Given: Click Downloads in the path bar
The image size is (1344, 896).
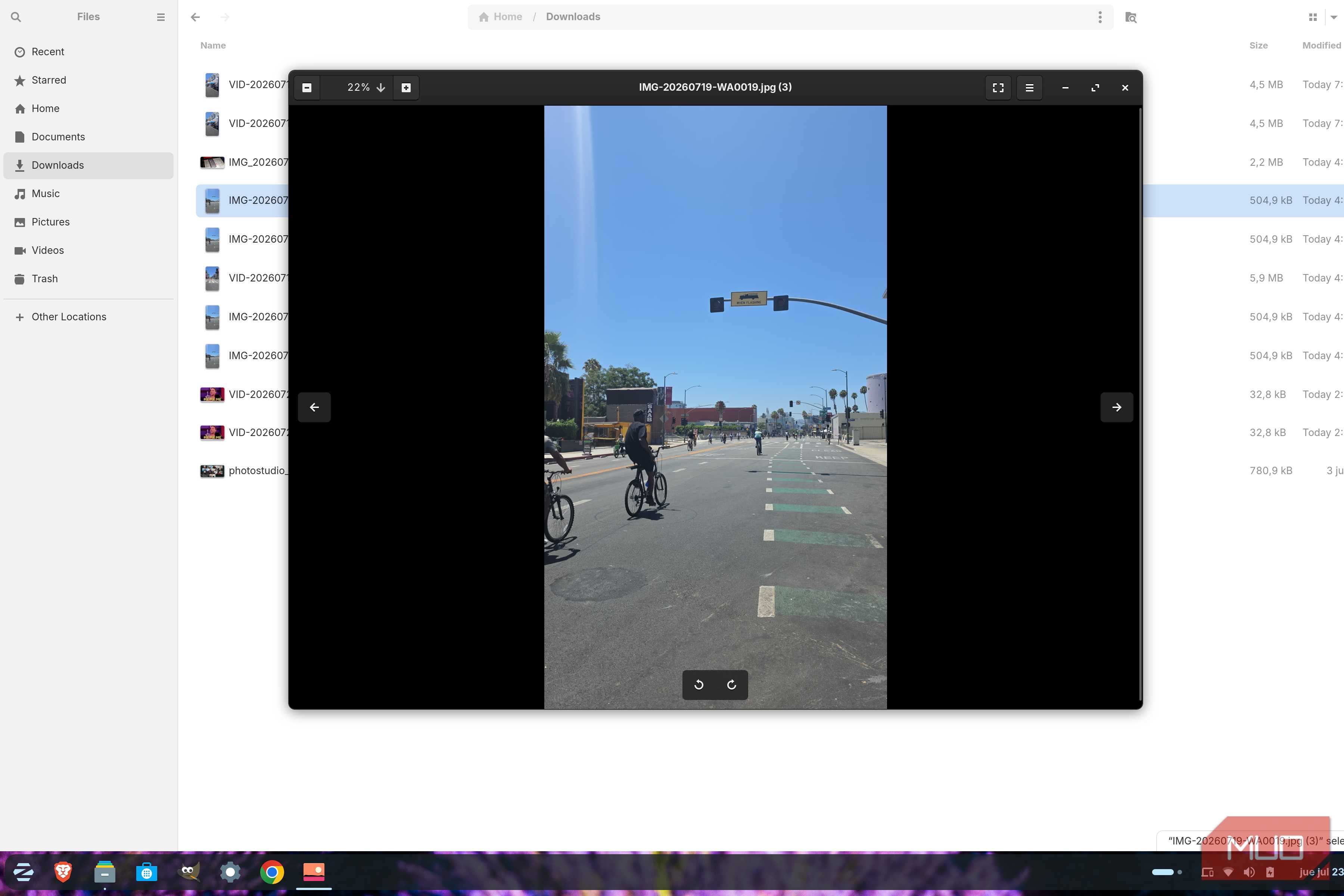Looking at the screenshot, I should (573, 17).
